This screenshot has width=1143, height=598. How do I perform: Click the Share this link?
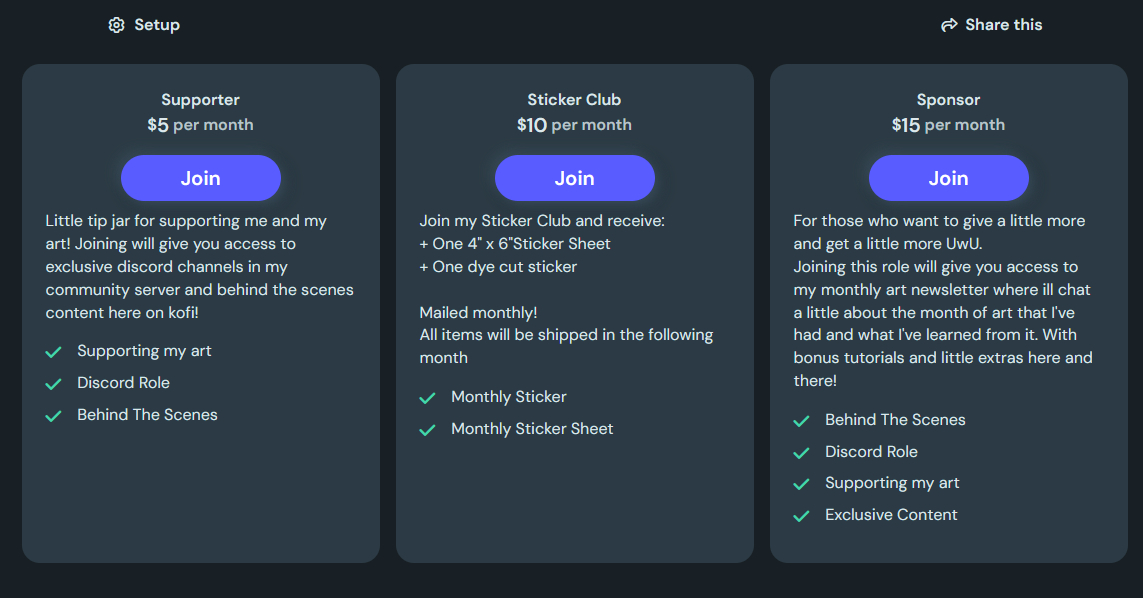coord(1003,25)
